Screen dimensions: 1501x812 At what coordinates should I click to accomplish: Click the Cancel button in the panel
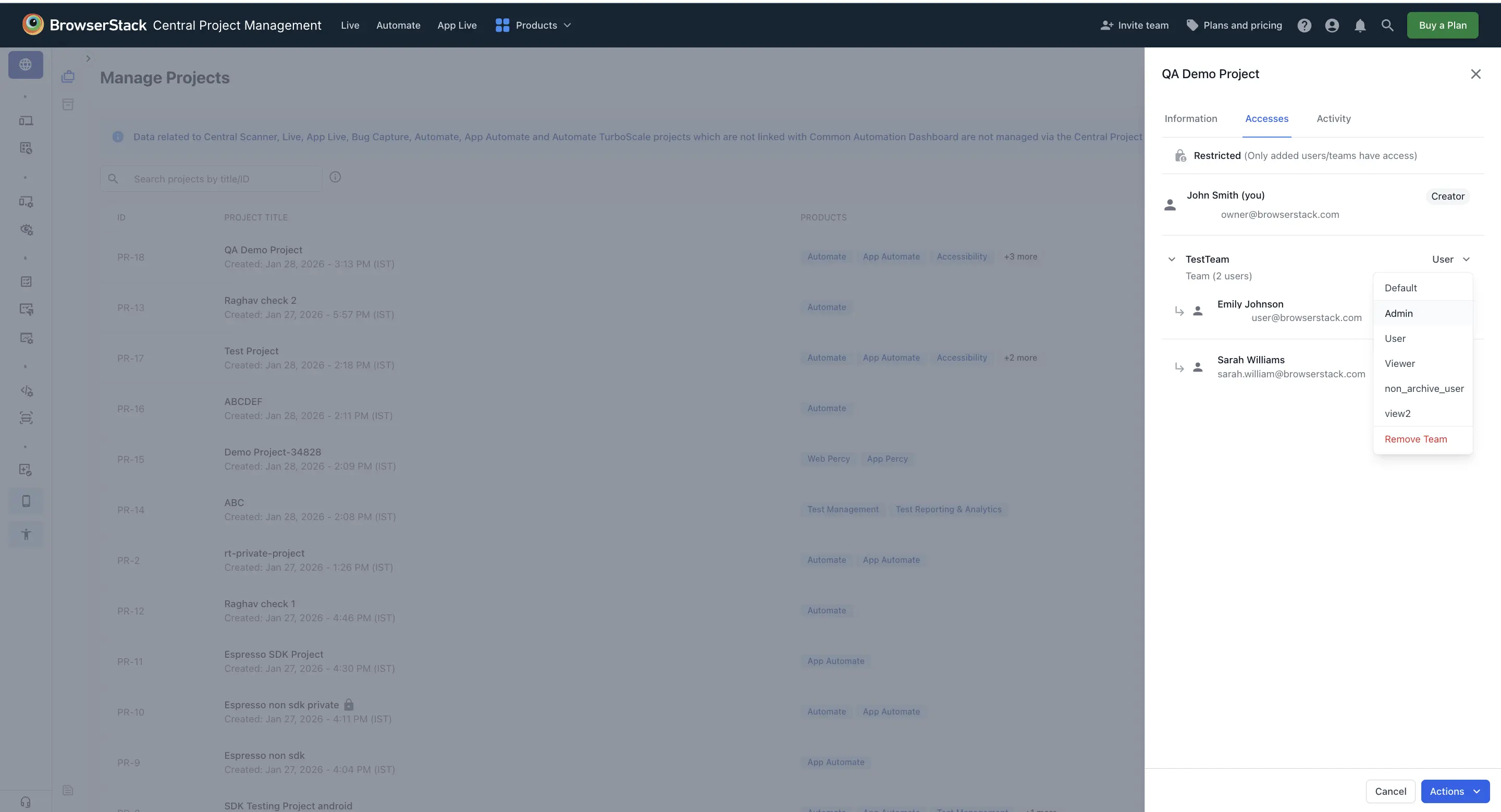click(x=1391, y=791)
